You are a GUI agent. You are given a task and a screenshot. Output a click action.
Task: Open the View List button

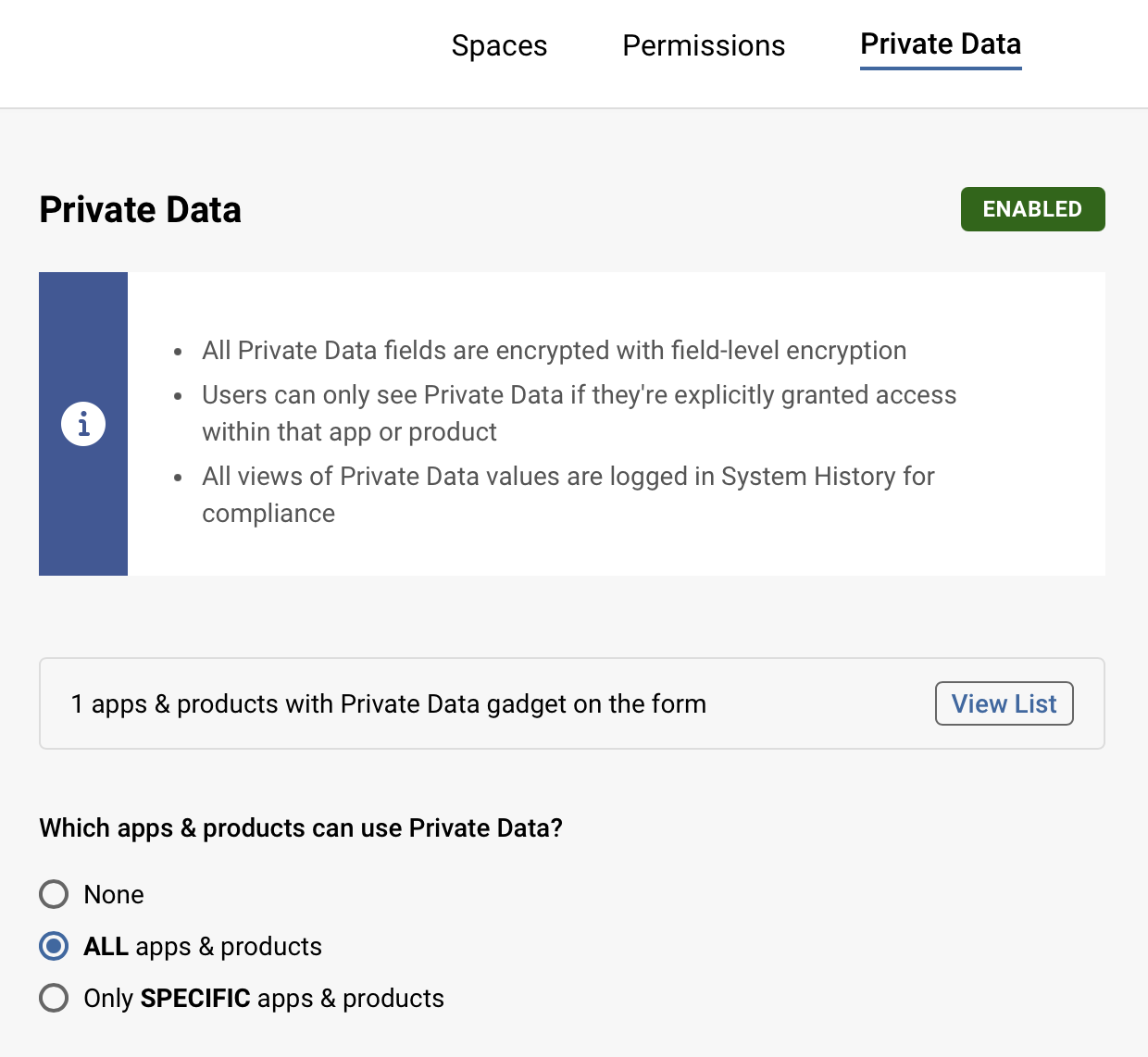click(1004, 703)
